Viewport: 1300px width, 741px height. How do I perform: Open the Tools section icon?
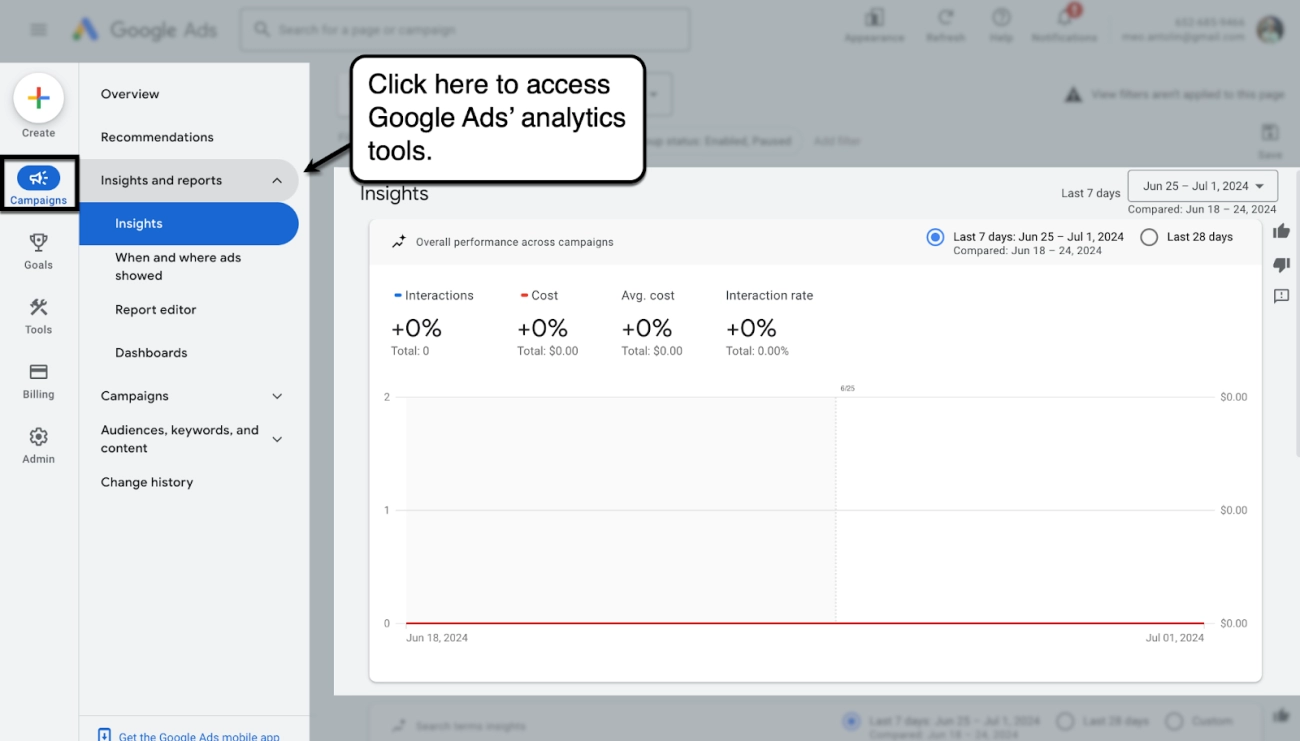click(x=38, y=314)
